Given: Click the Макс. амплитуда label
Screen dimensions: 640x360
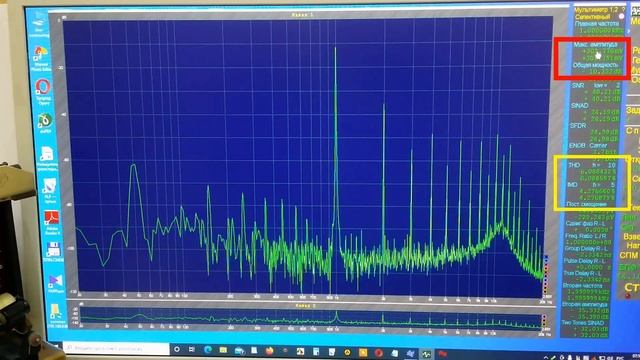Looking at the screenshot, I should (595, 44).
